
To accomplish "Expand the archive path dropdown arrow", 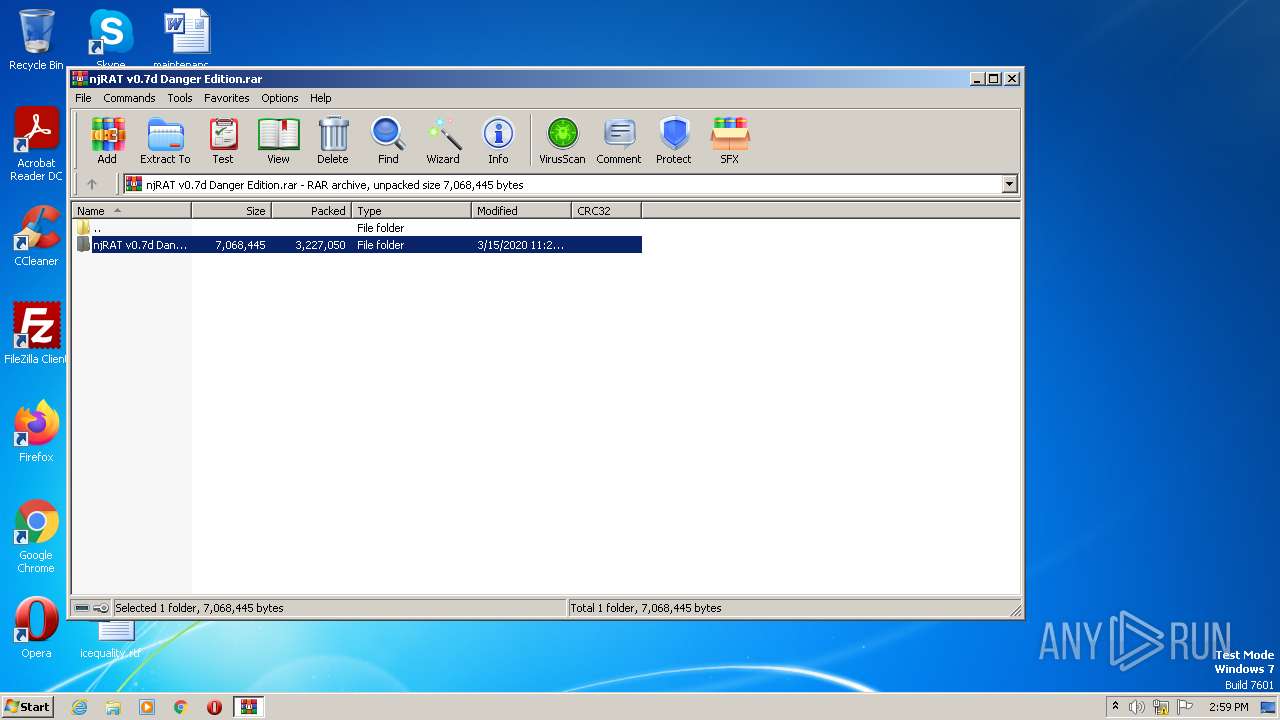I will [x=1009, y=184].
